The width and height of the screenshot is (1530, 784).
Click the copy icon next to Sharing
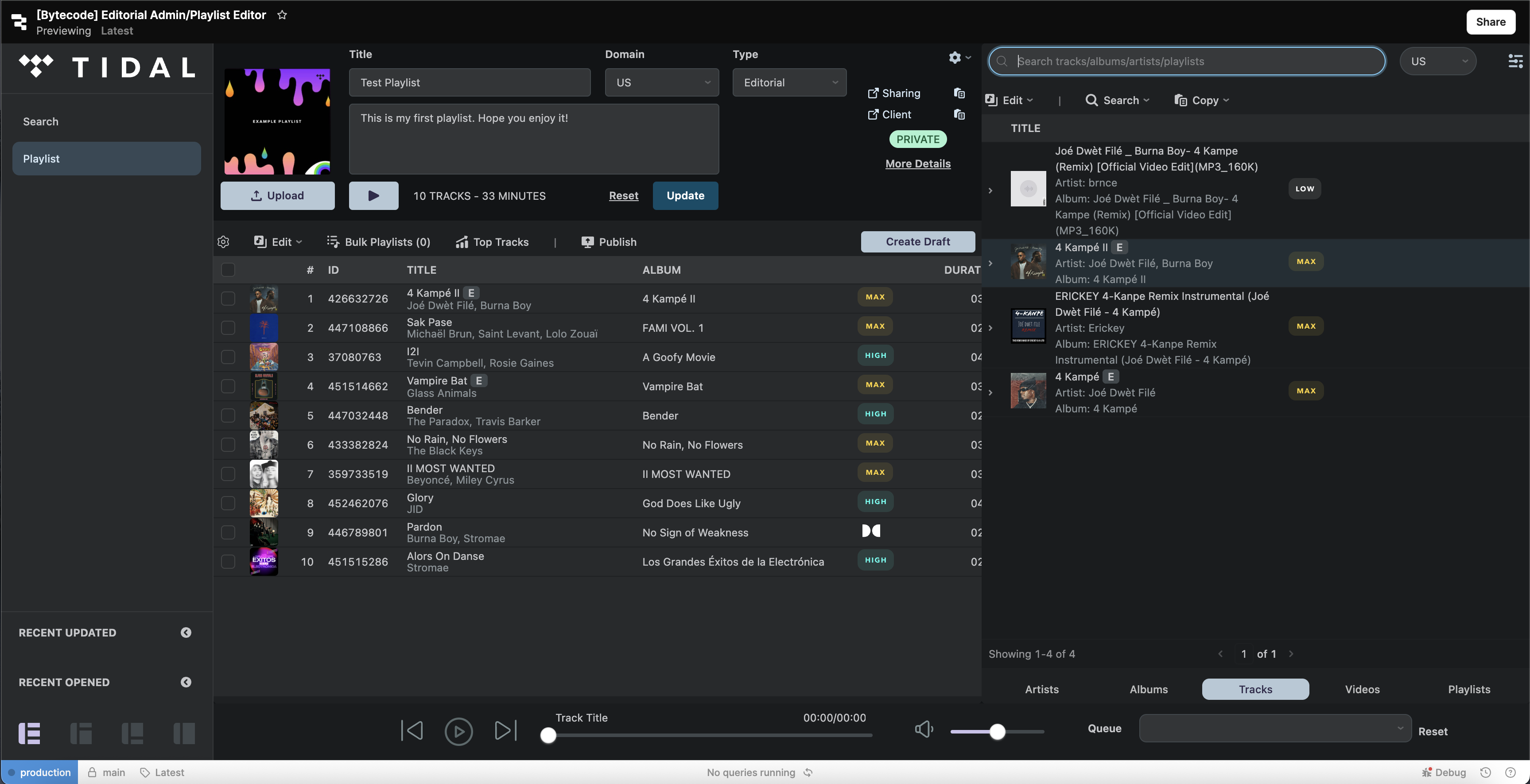click(959, 93)
